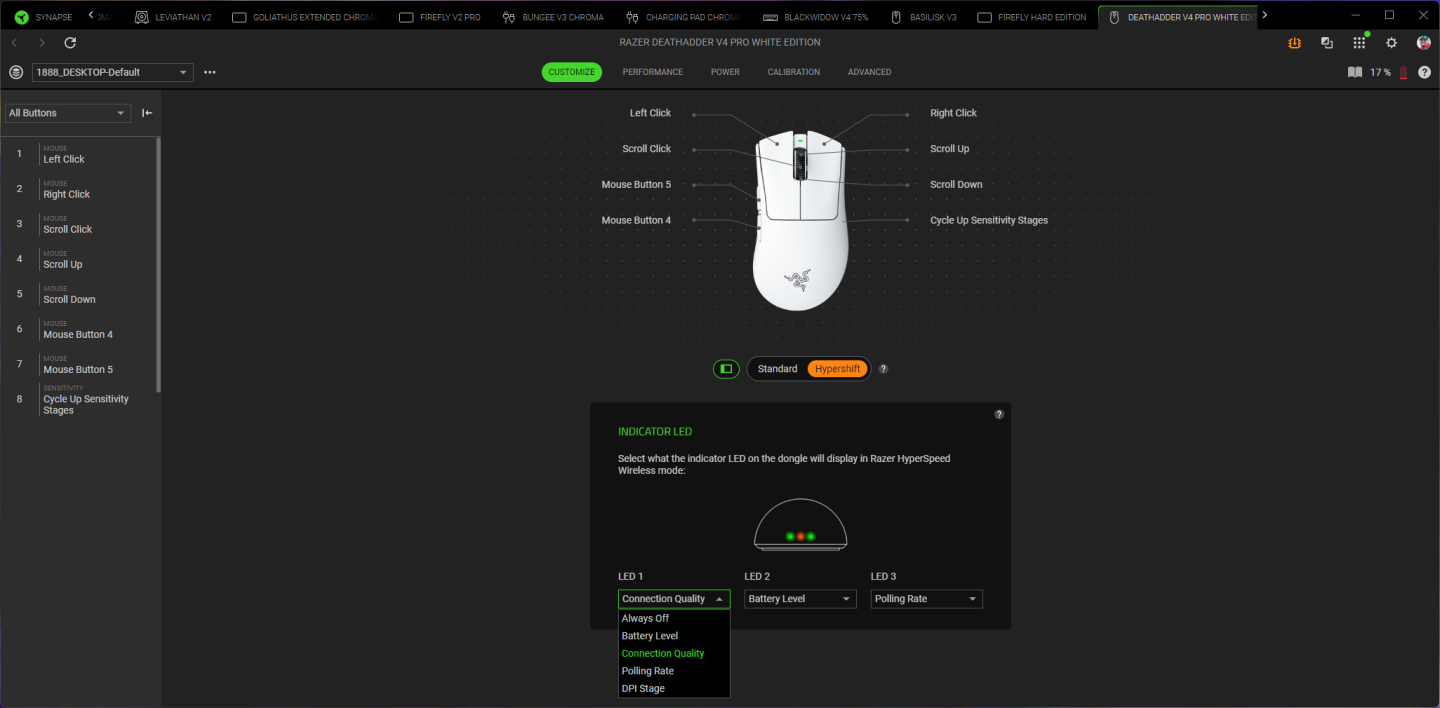Click Cycle Up Sensitivity Stages diagram label

click(x=989, y=220)
